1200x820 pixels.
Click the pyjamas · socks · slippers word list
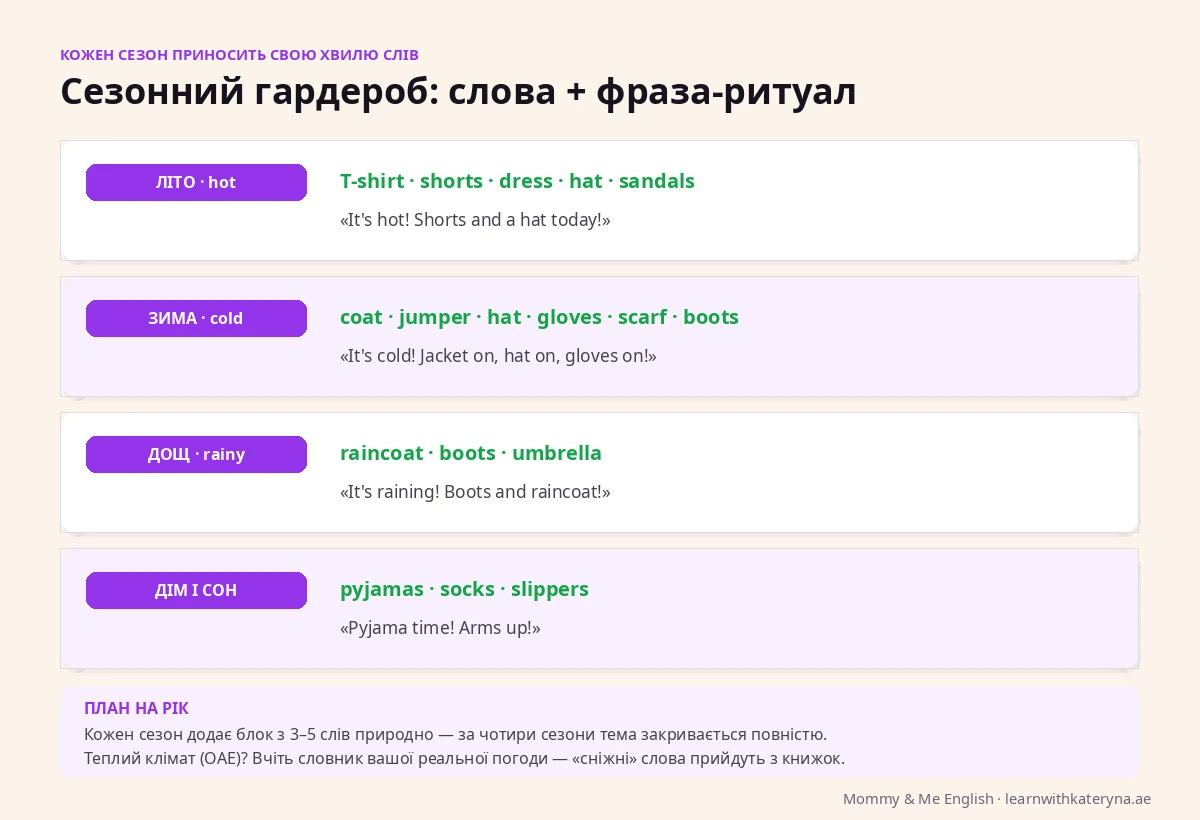(464, 589)
